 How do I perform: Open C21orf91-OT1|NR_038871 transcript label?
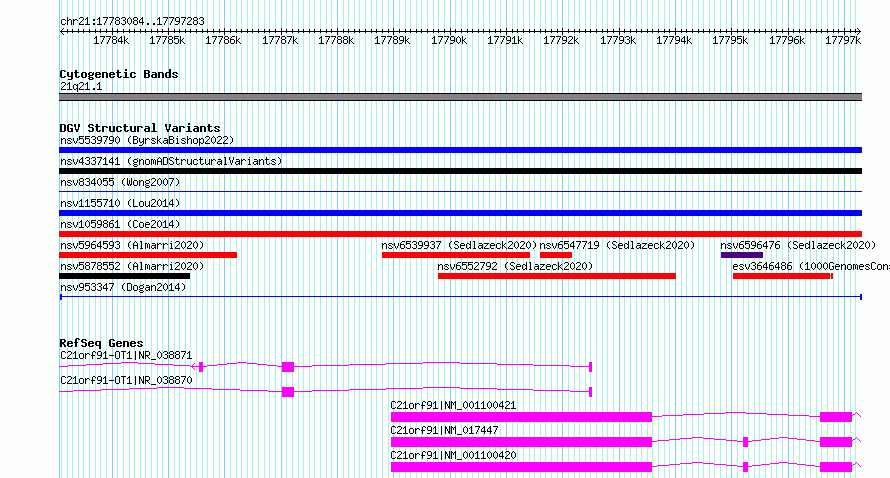click(126, 355)
